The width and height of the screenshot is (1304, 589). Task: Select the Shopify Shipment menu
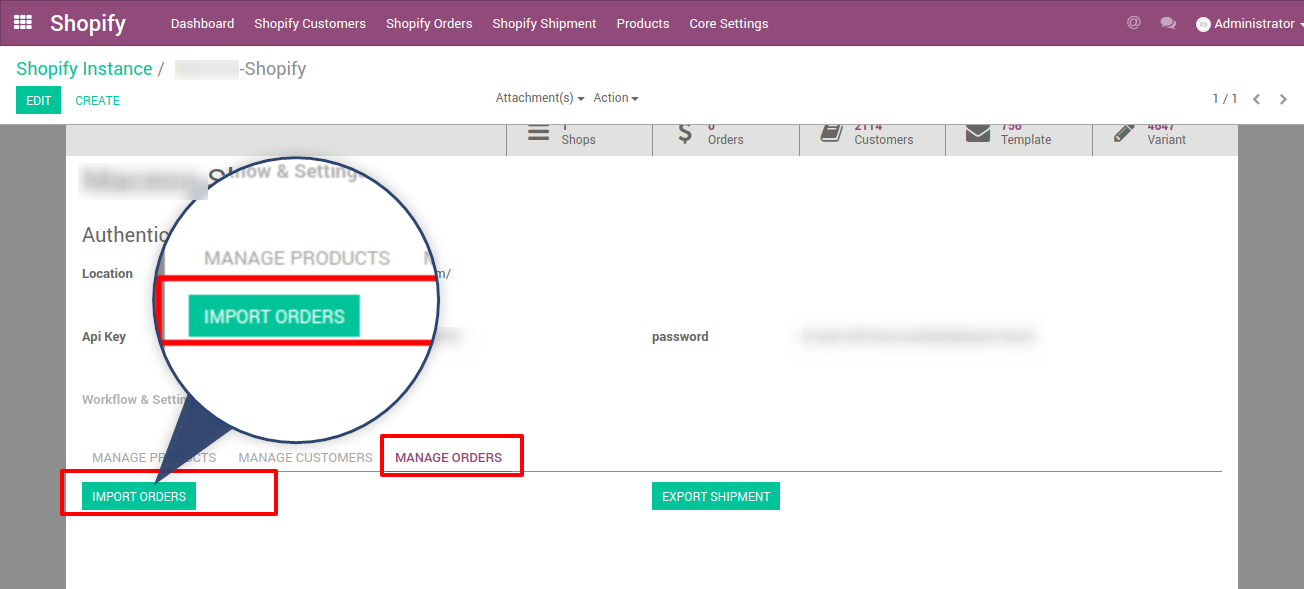point(544,23)
